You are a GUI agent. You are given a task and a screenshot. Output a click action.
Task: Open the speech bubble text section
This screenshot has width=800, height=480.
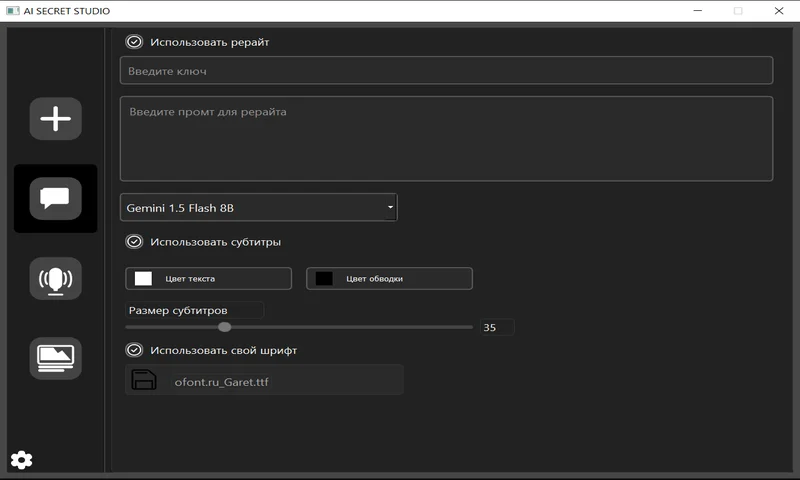tap(56, 198)
